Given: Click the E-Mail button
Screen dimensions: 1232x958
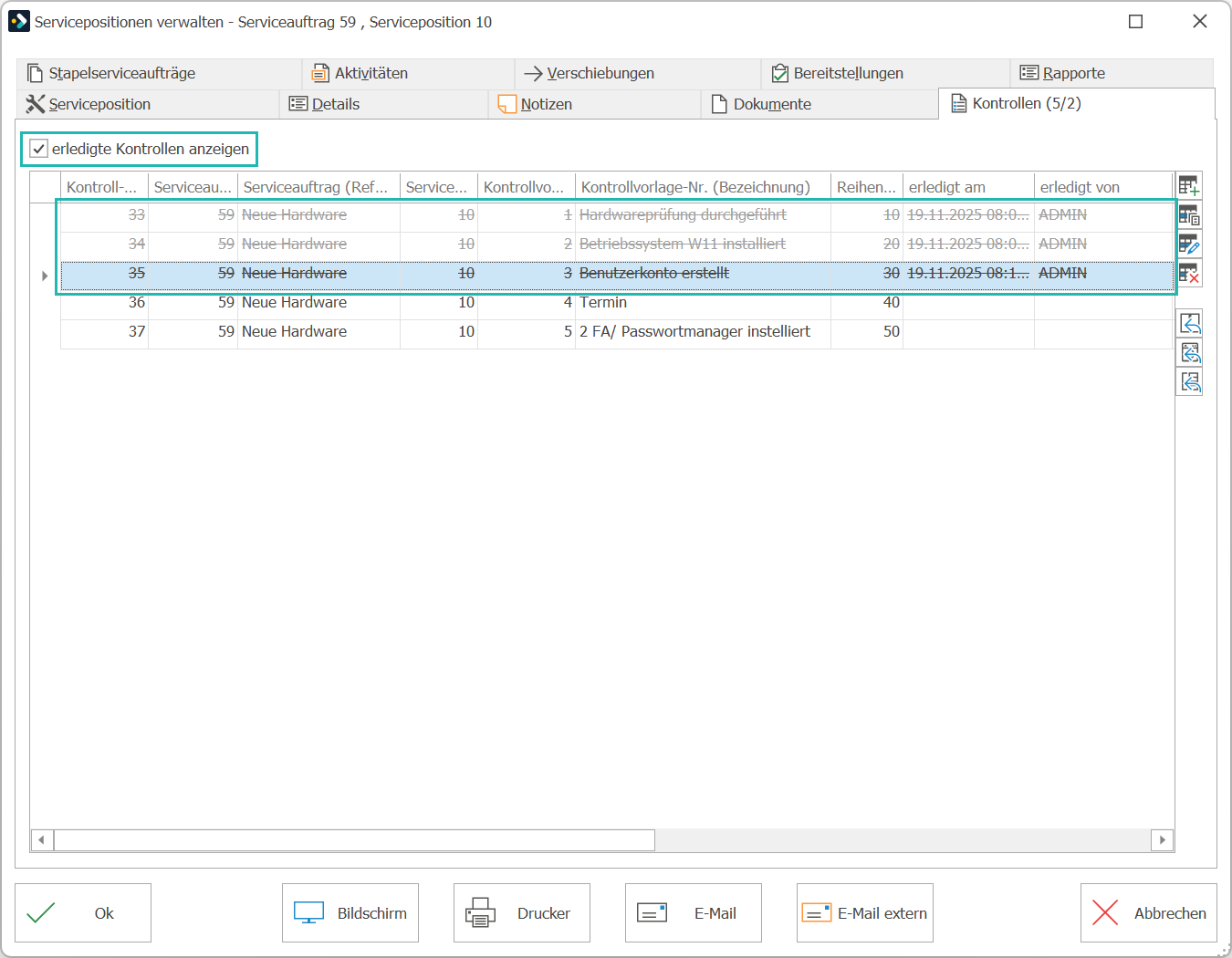Looking at the screenshot, I should point(694,912).
